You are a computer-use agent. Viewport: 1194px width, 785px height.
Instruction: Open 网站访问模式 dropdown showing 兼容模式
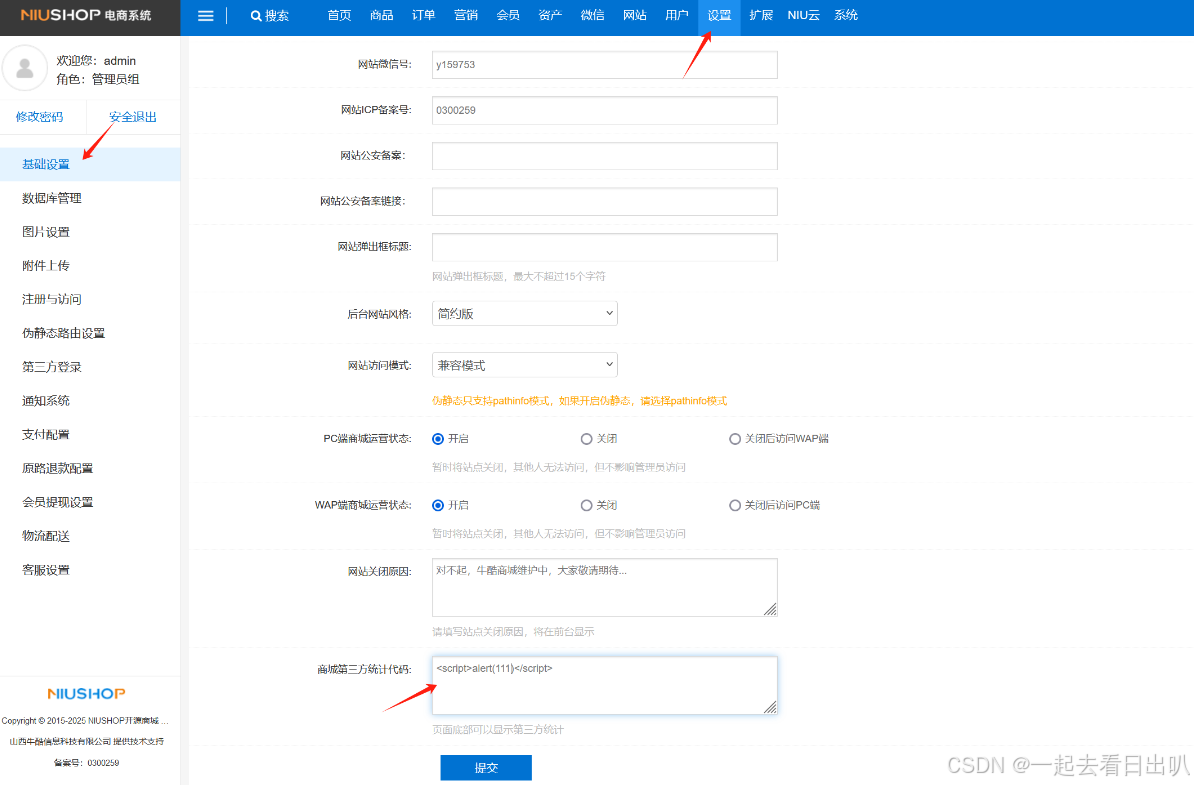pyautogui.click(x=525, y=365)
